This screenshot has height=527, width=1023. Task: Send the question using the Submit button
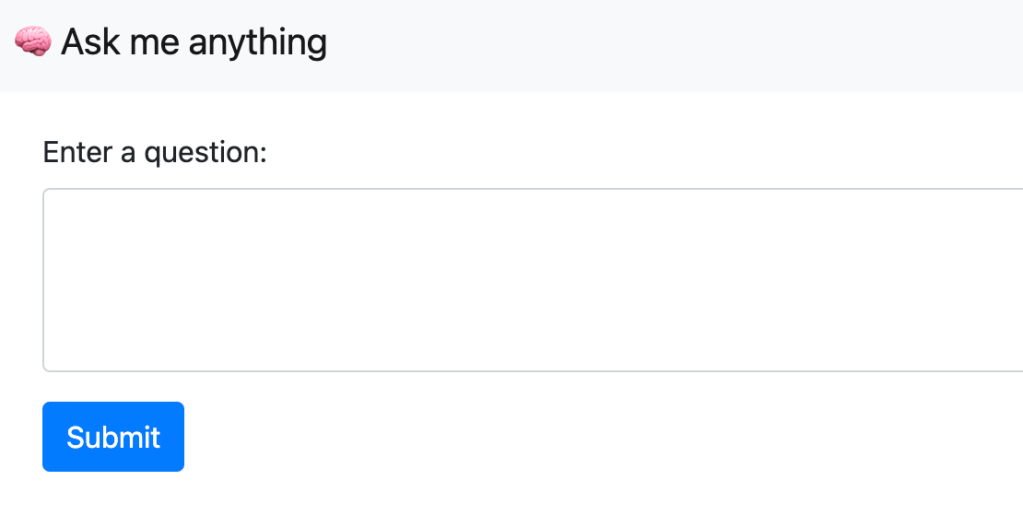point(113,437)
